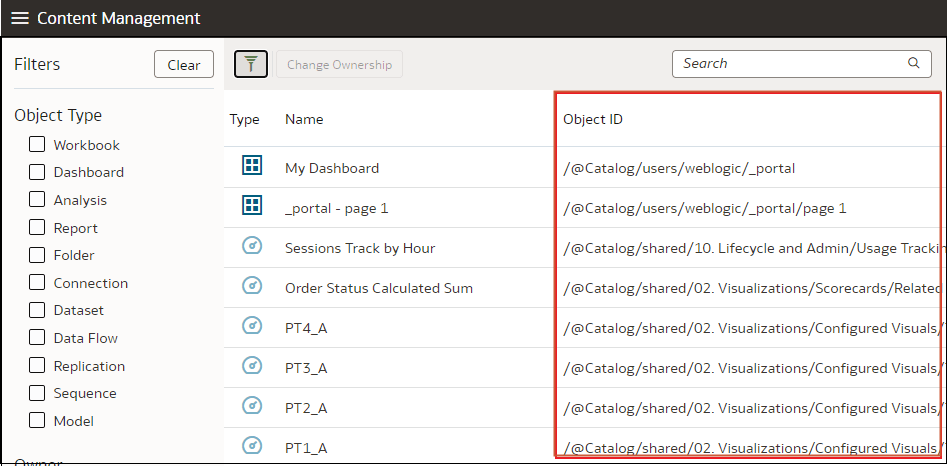Select the PT3_A name cell

click(x=306, y=368)
